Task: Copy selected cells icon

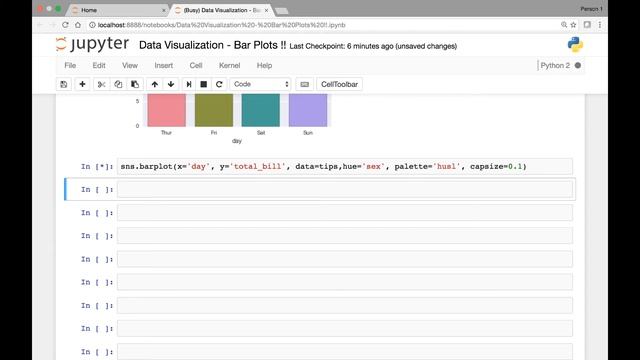Action: [118, 84]
